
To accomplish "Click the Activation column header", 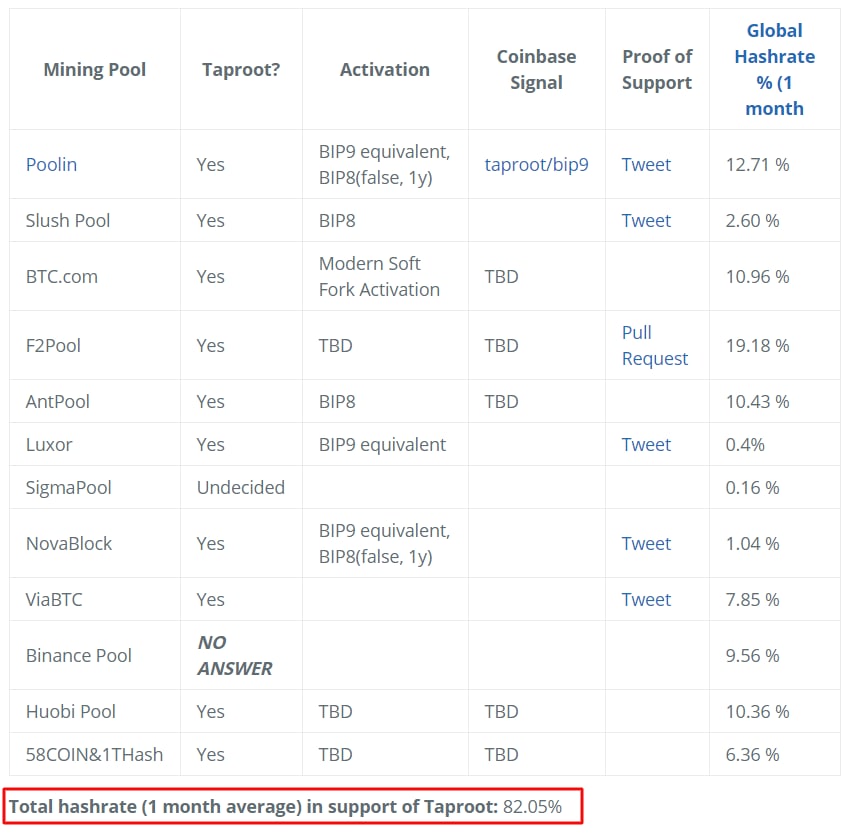I will tap(385, 69).
